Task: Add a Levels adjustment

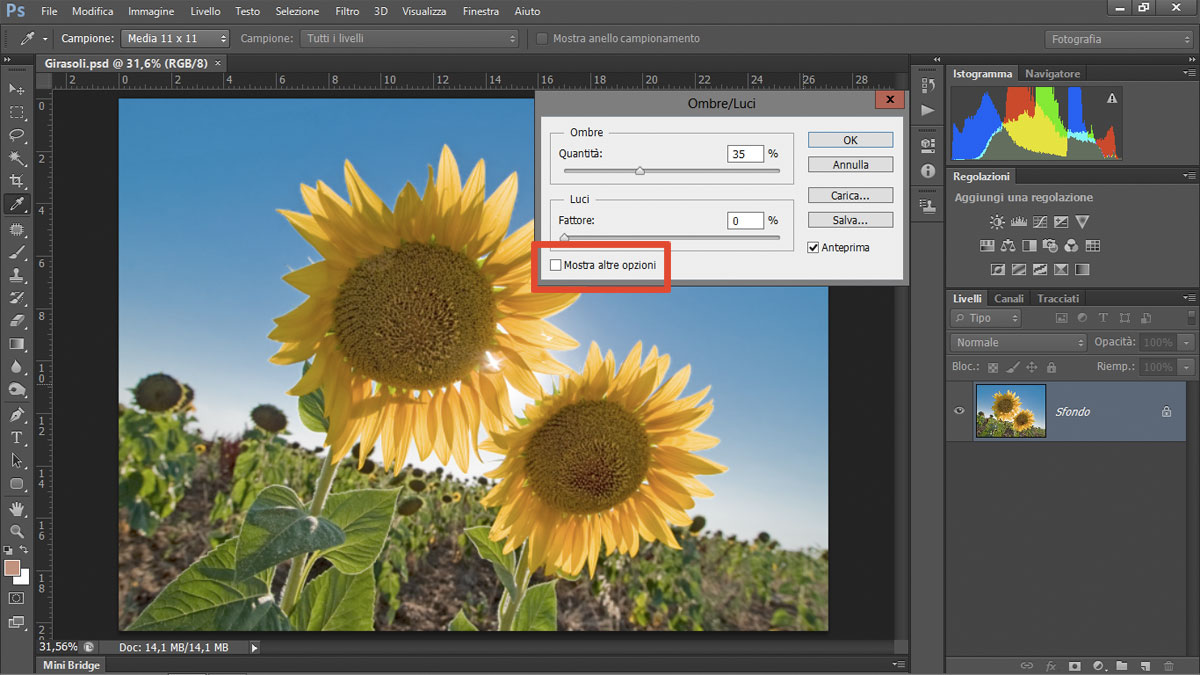Action: (x=1019, y=222)
